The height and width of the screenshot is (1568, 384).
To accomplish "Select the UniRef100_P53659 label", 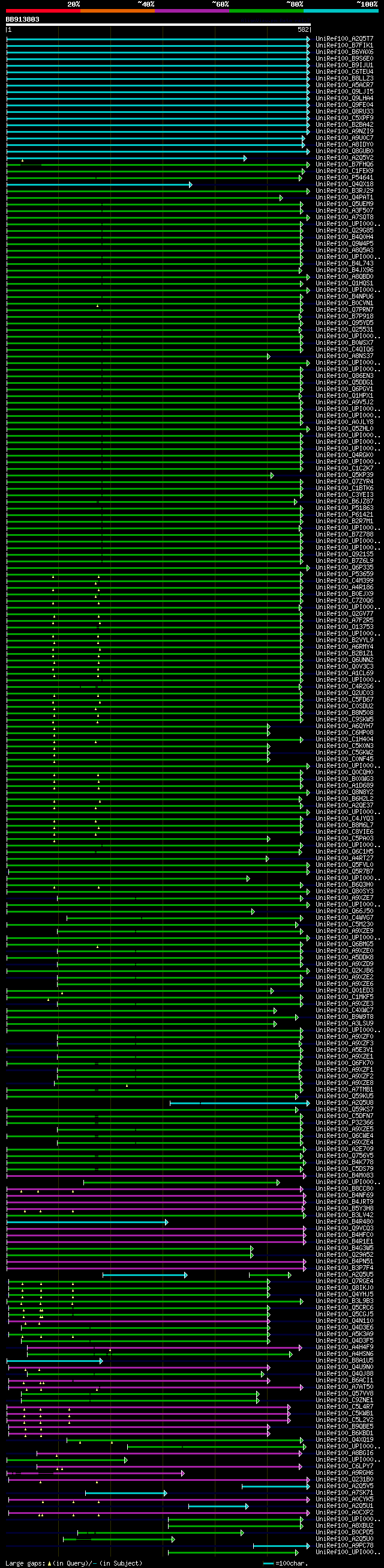I will (x=344, y=574).
